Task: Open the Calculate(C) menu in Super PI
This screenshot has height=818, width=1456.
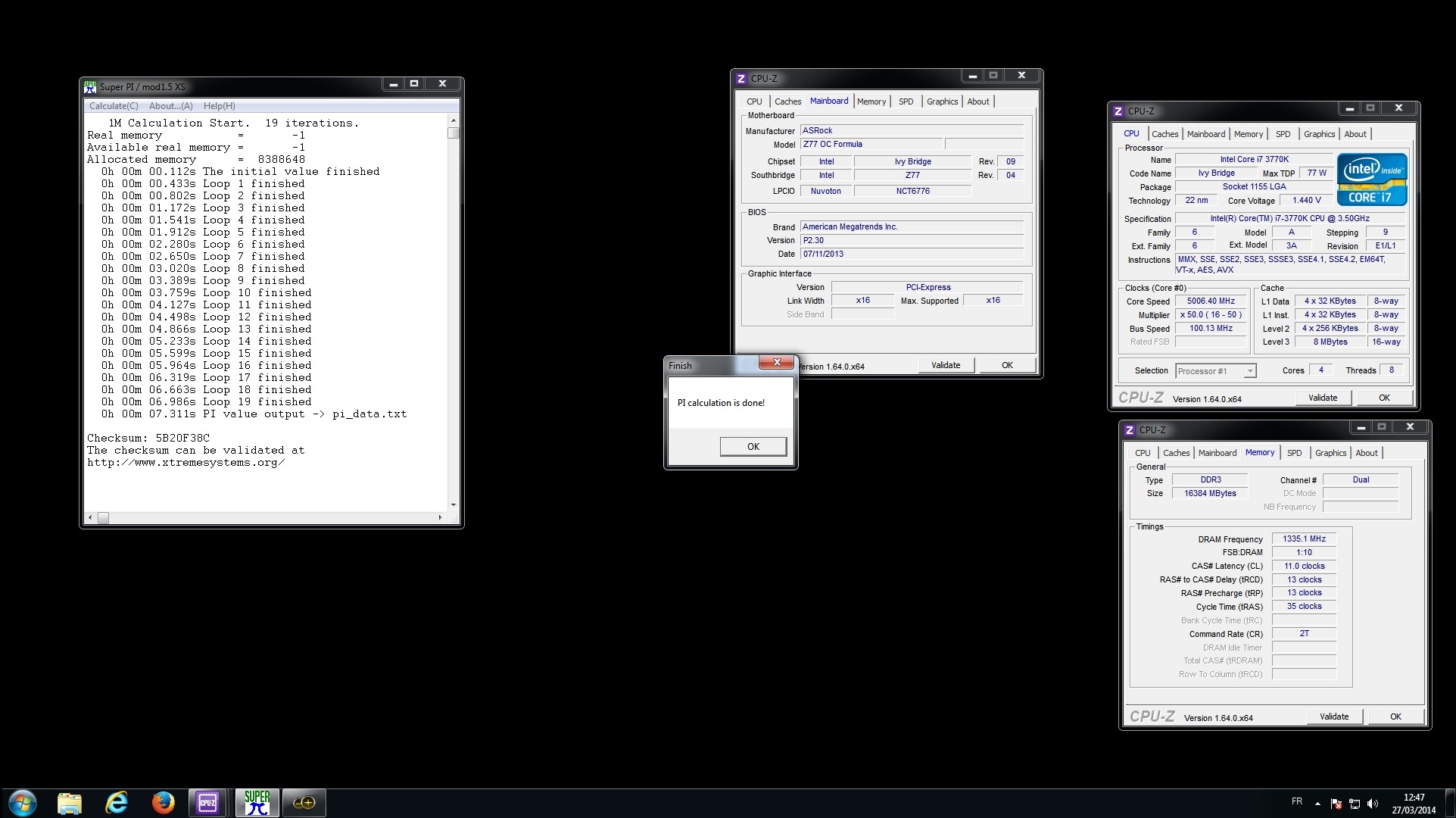Action: coord(114,106)
